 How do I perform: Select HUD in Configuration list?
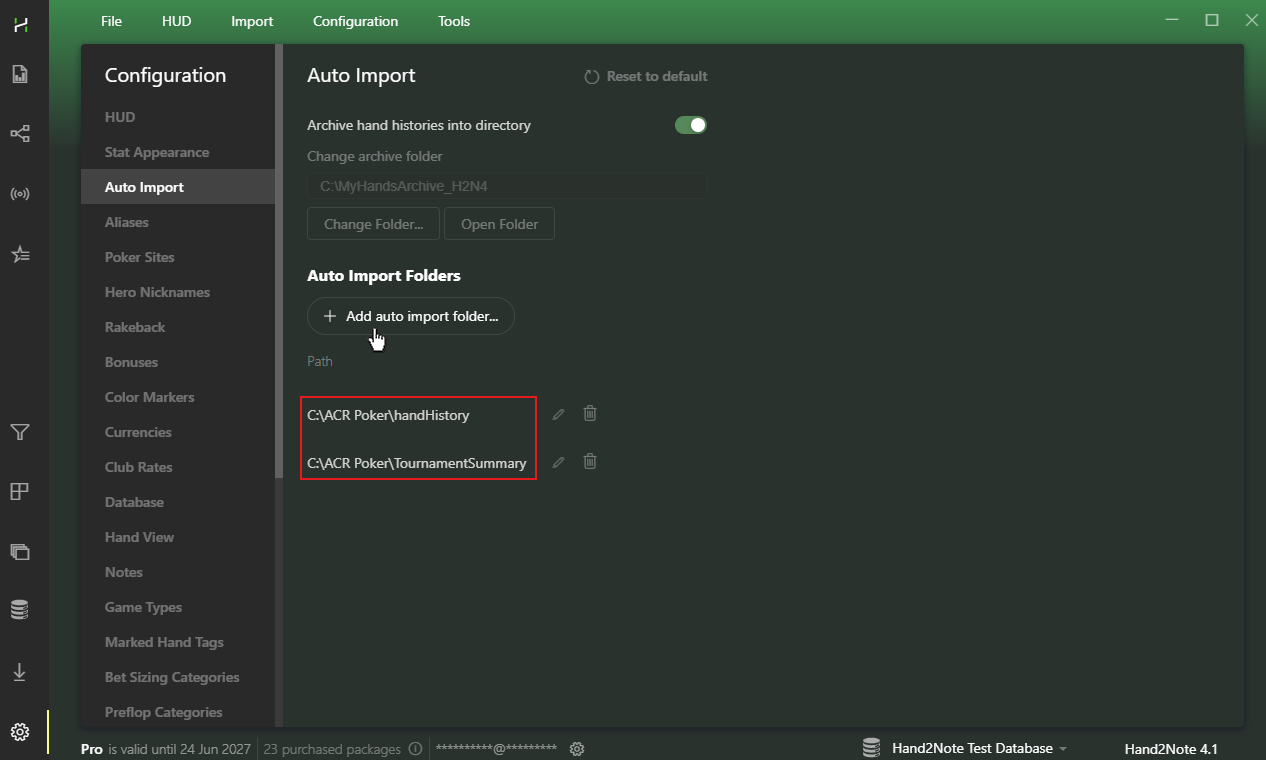[178, 117]
